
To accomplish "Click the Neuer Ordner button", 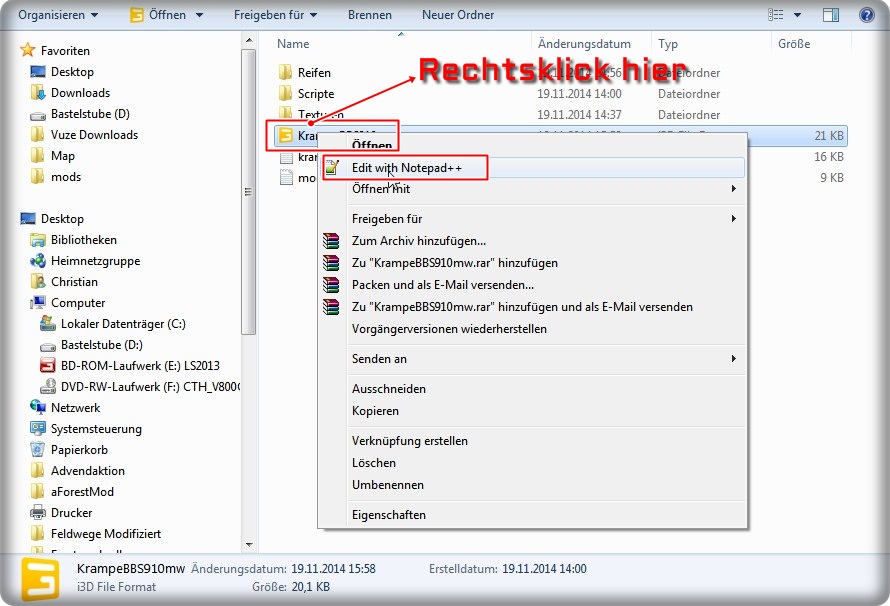I will click(458, 15).
